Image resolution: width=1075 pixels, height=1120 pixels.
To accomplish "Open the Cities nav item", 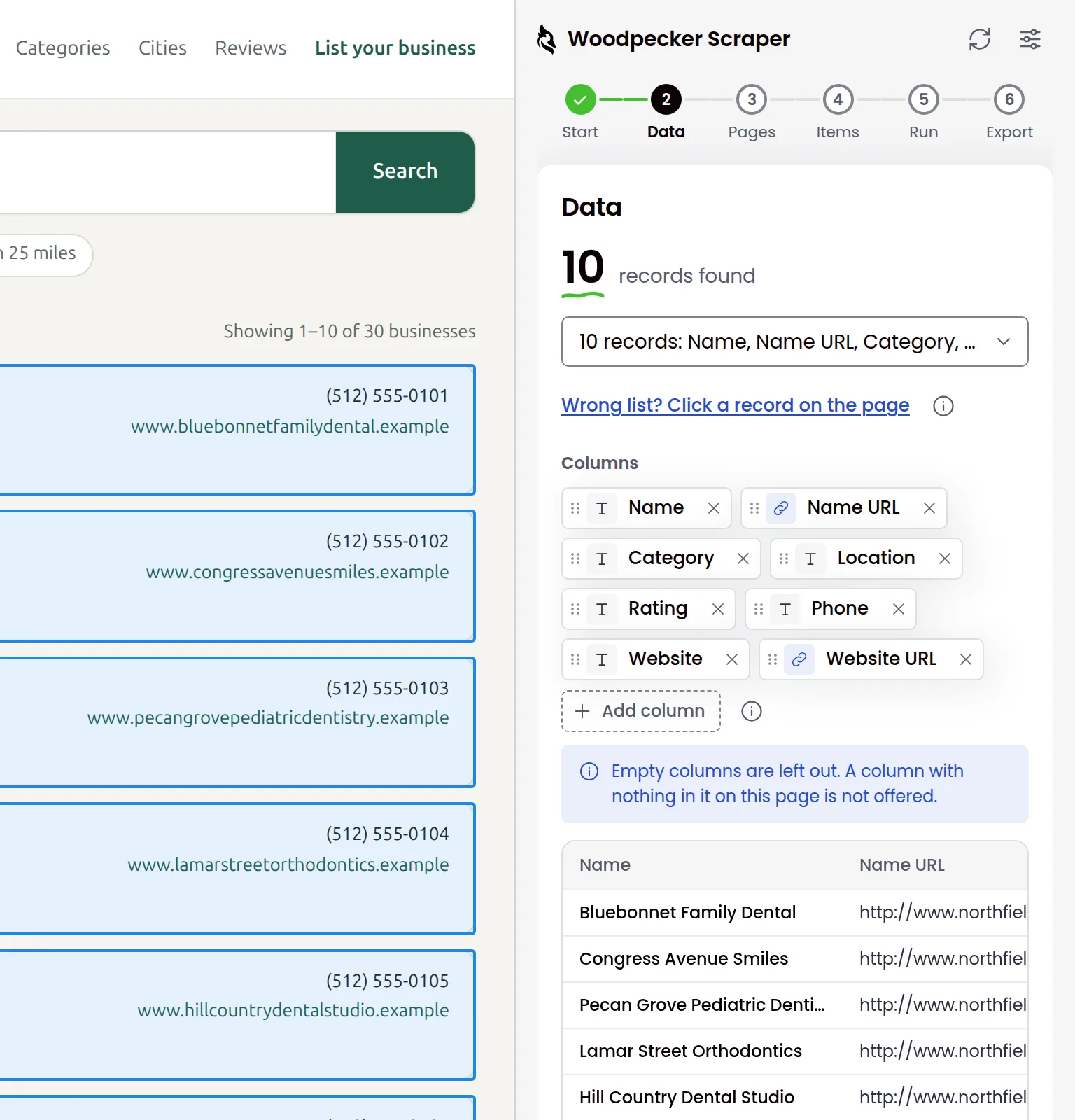I will click(x=162, y=48).
